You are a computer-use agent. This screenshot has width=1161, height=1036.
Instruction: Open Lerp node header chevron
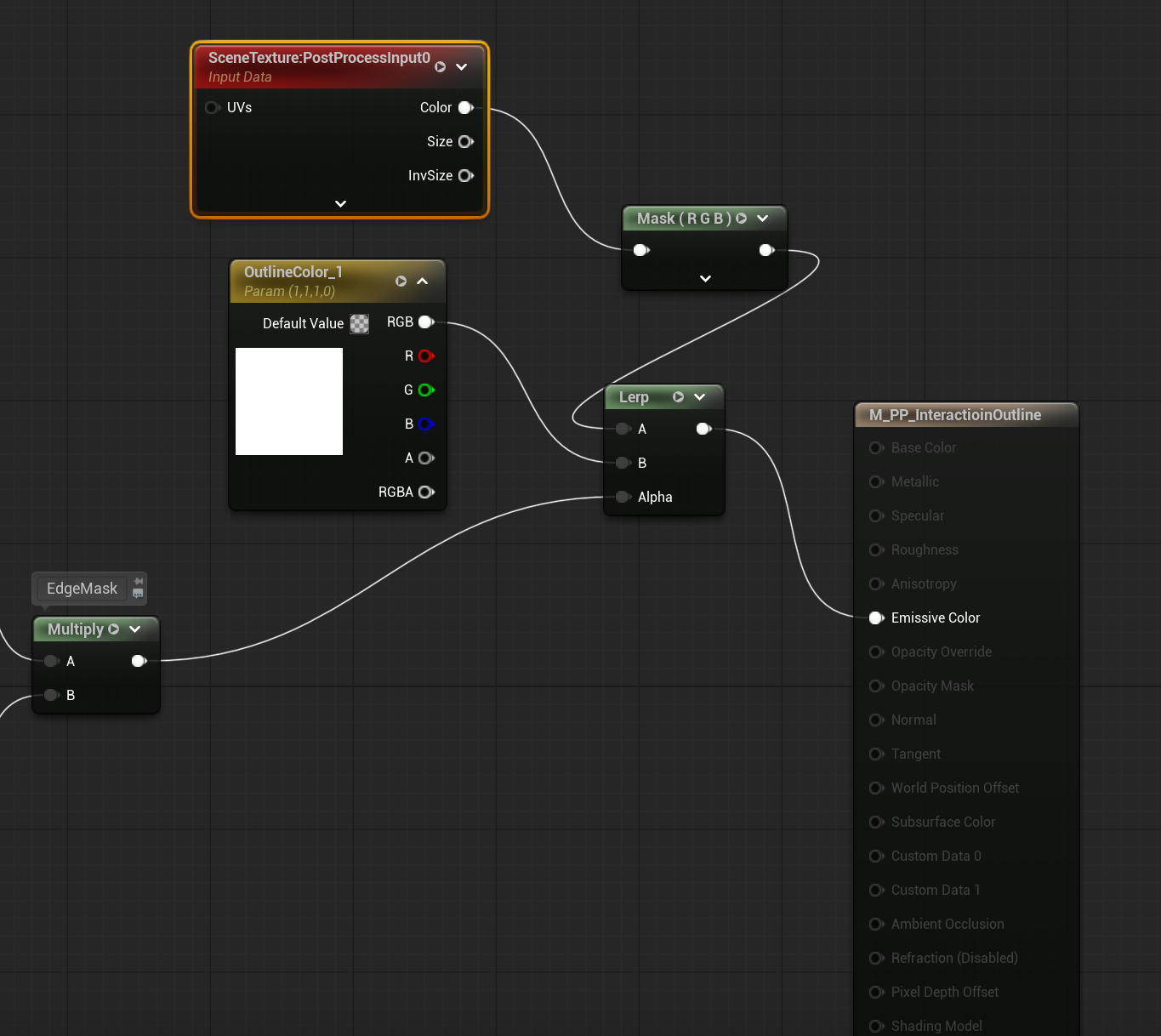click(700, 397)
